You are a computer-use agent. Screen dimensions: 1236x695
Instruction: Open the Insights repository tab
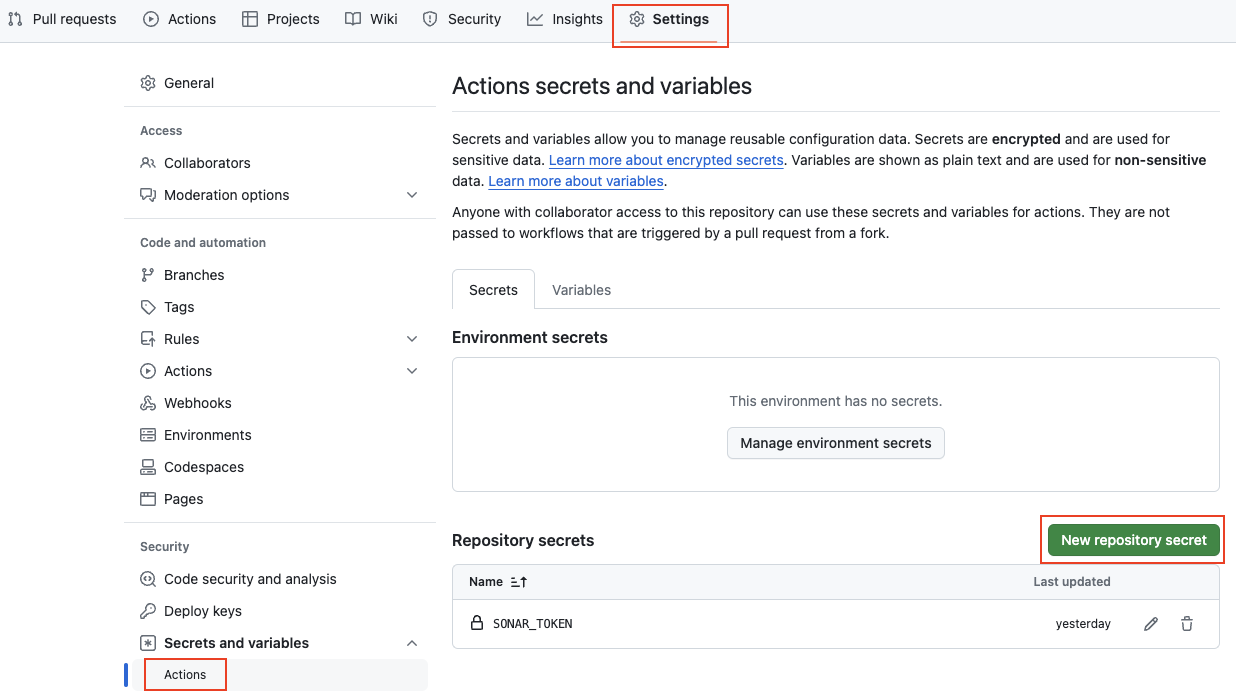point(565,19)
